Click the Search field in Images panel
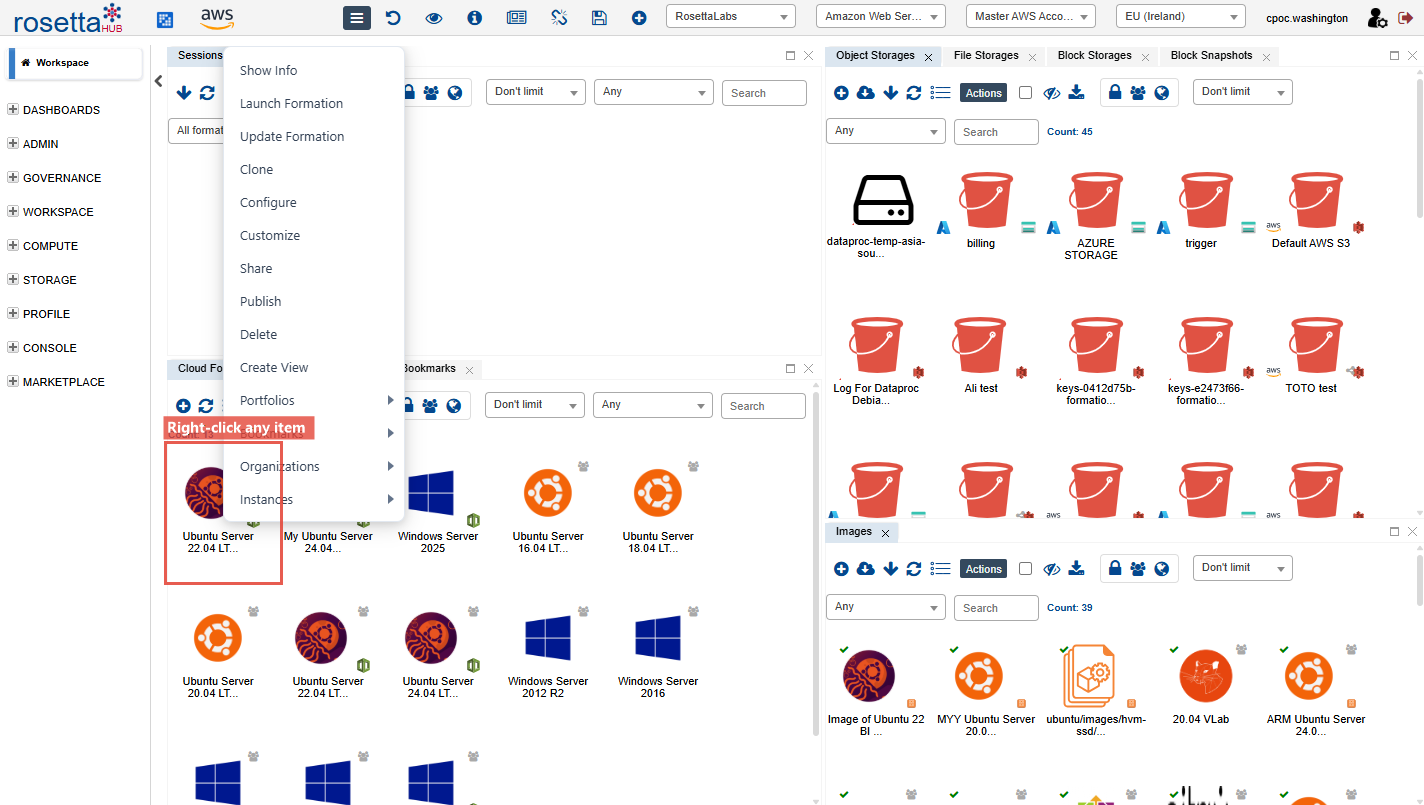 995,608
